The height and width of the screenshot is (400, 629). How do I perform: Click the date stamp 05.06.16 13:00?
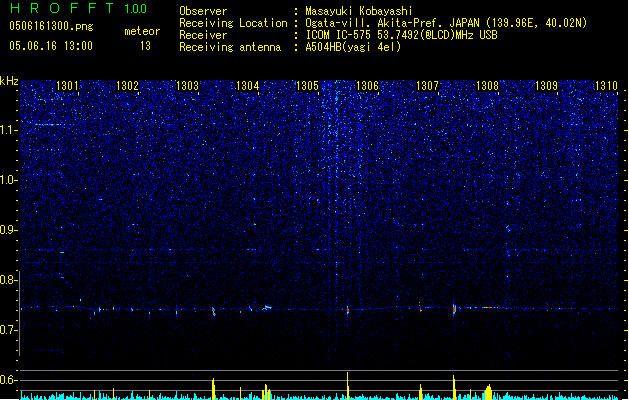click(51, 46)
